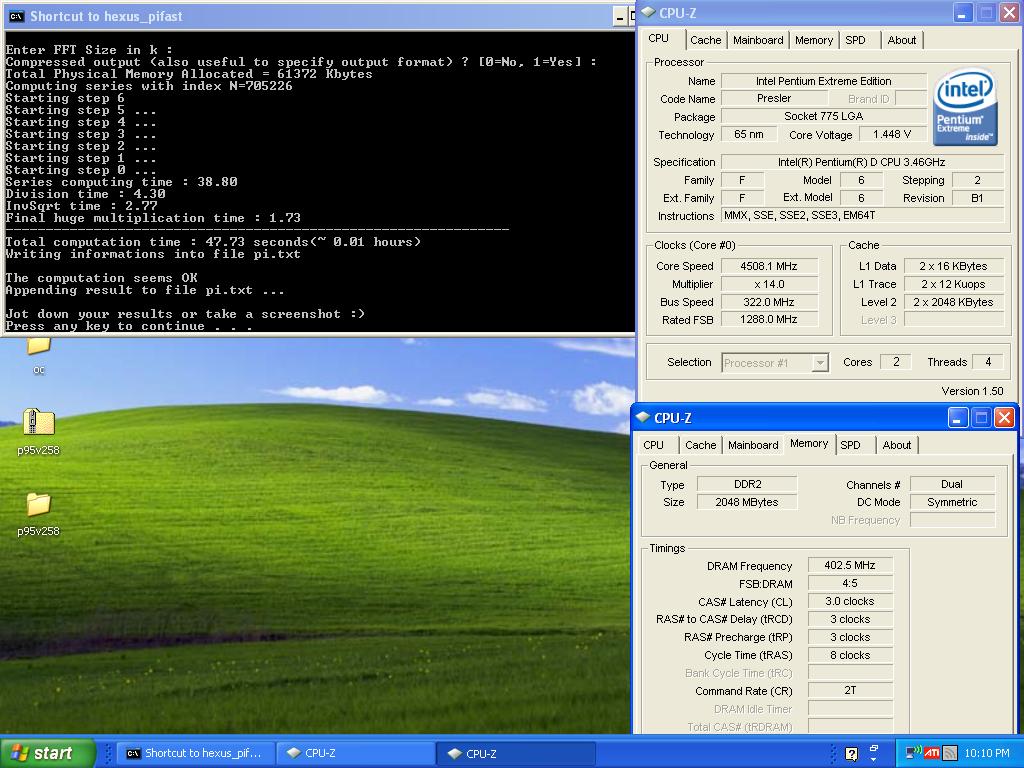Image resolution: width=1024 pixels, height=768 pixels.
Task: Minimize the upper CPU-Z window
Action: pyautogui.click(x=962, y=13)
